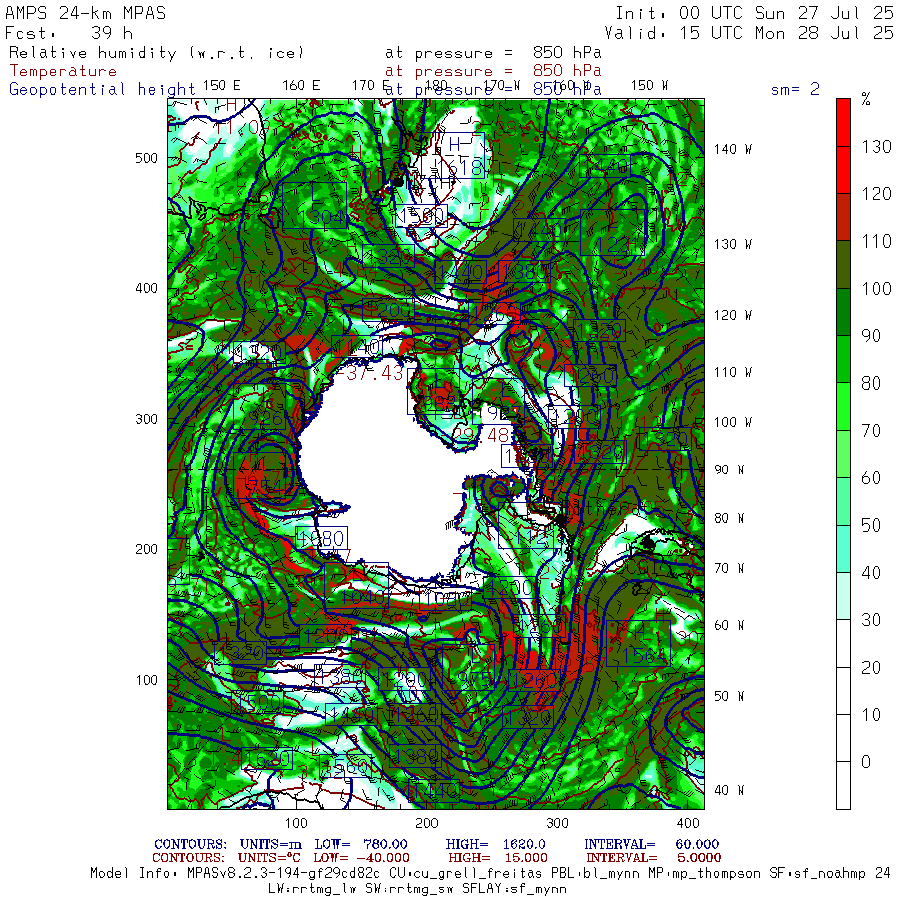Click the boxed "1680" contour label

pos(322,538)
